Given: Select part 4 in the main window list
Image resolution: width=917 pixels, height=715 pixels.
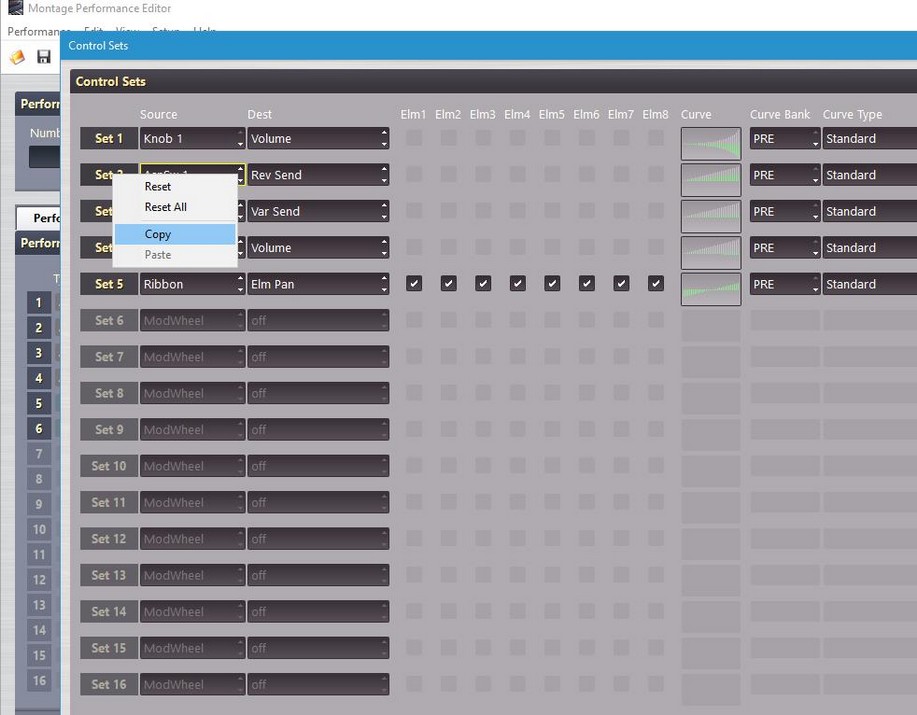Looking at the screenshot, I should click(39, 378).
